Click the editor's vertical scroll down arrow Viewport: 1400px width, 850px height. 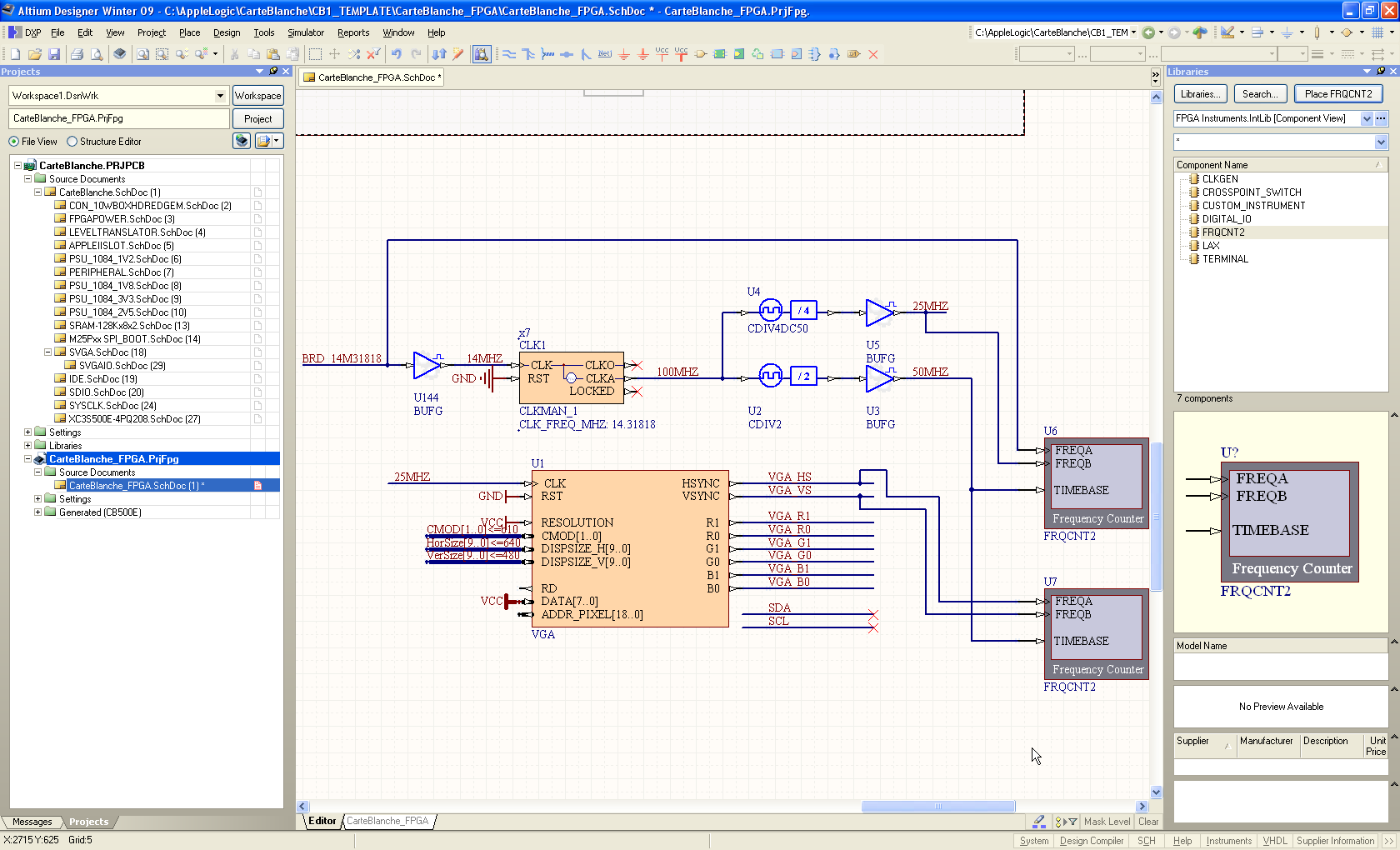click(x=1156, y=792)
